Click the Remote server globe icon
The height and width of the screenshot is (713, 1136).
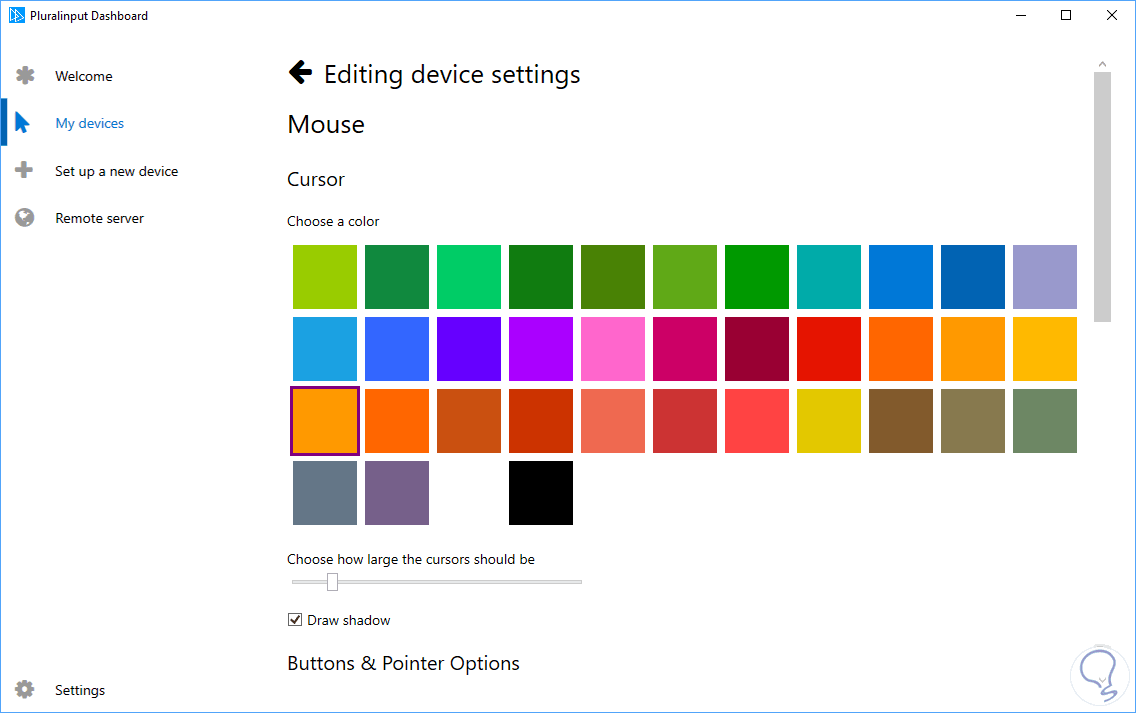25,218
